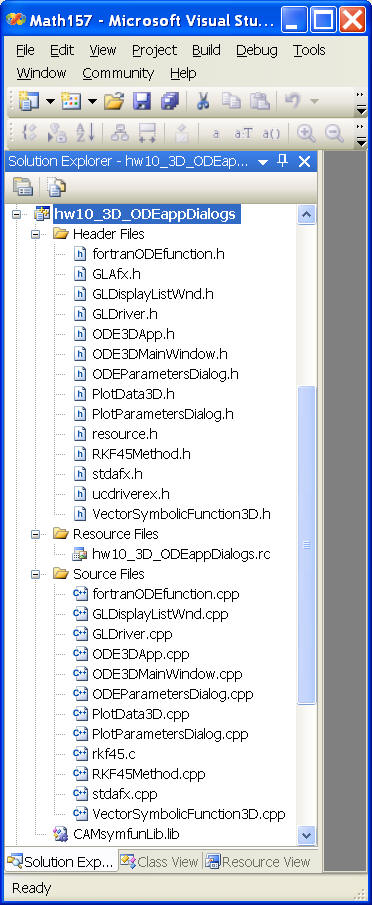This screenshot has height=905, width=372.
Task: Select RKF45Method.cpp in the tree
Action: click(x=148, y=774)
